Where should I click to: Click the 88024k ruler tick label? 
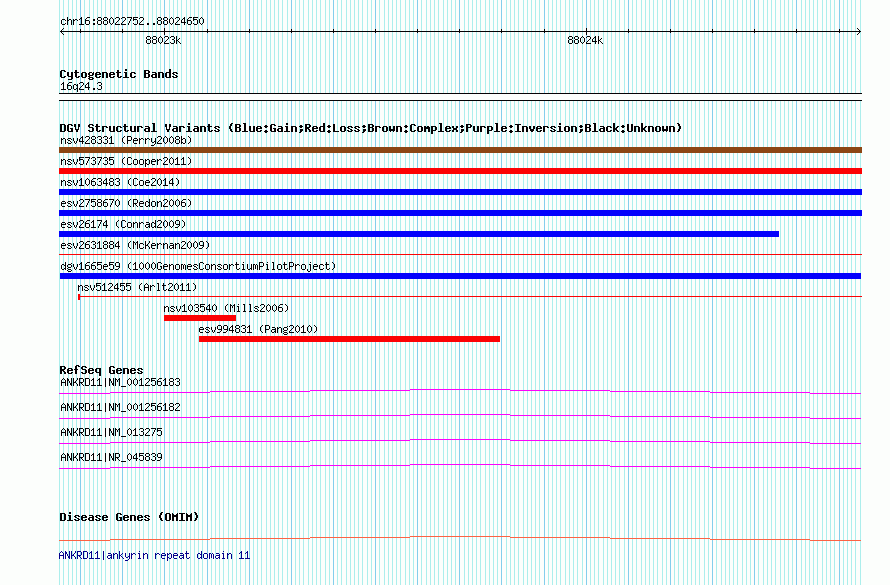click(585, 40)
